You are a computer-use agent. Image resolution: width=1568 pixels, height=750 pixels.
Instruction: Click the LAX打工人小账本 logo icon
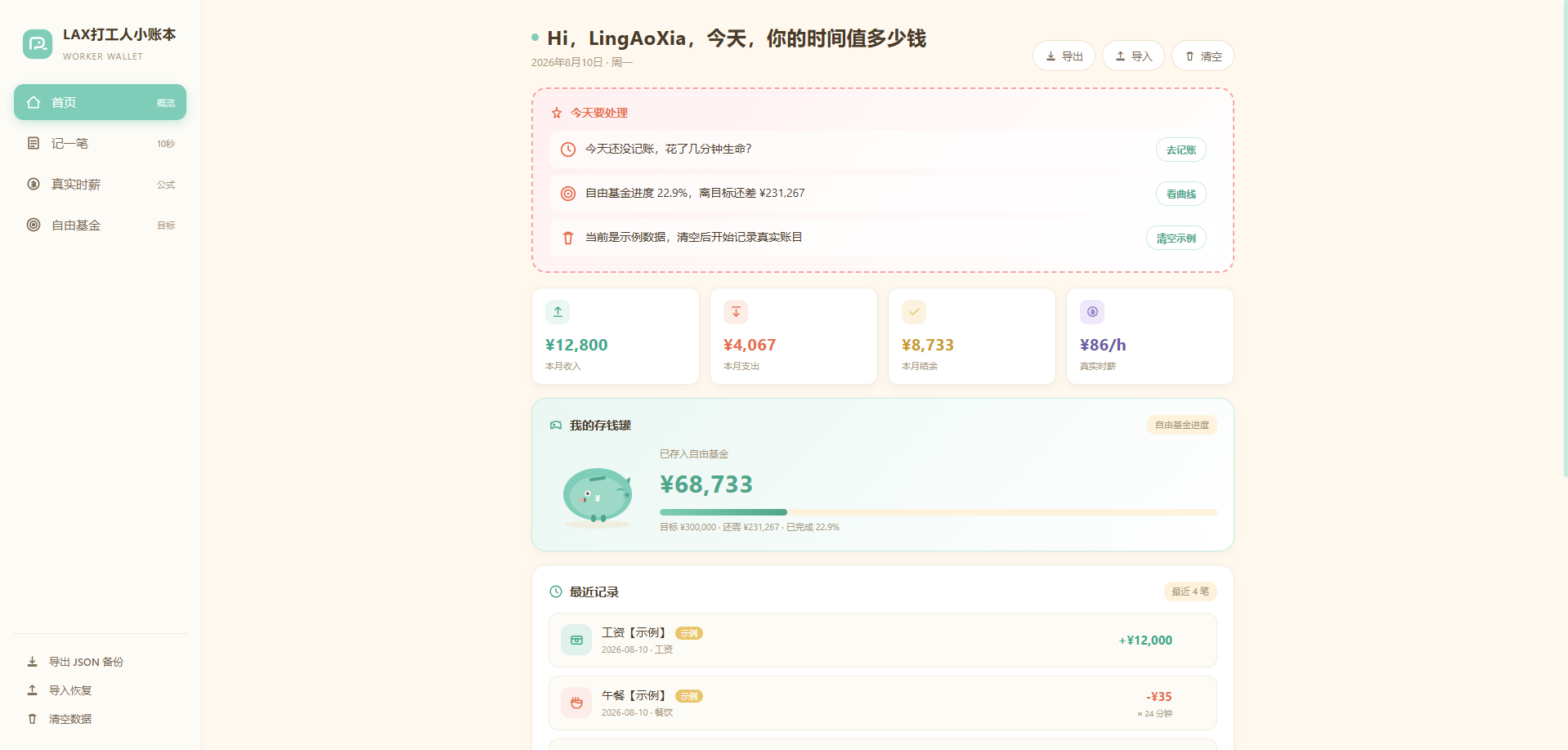38,44
